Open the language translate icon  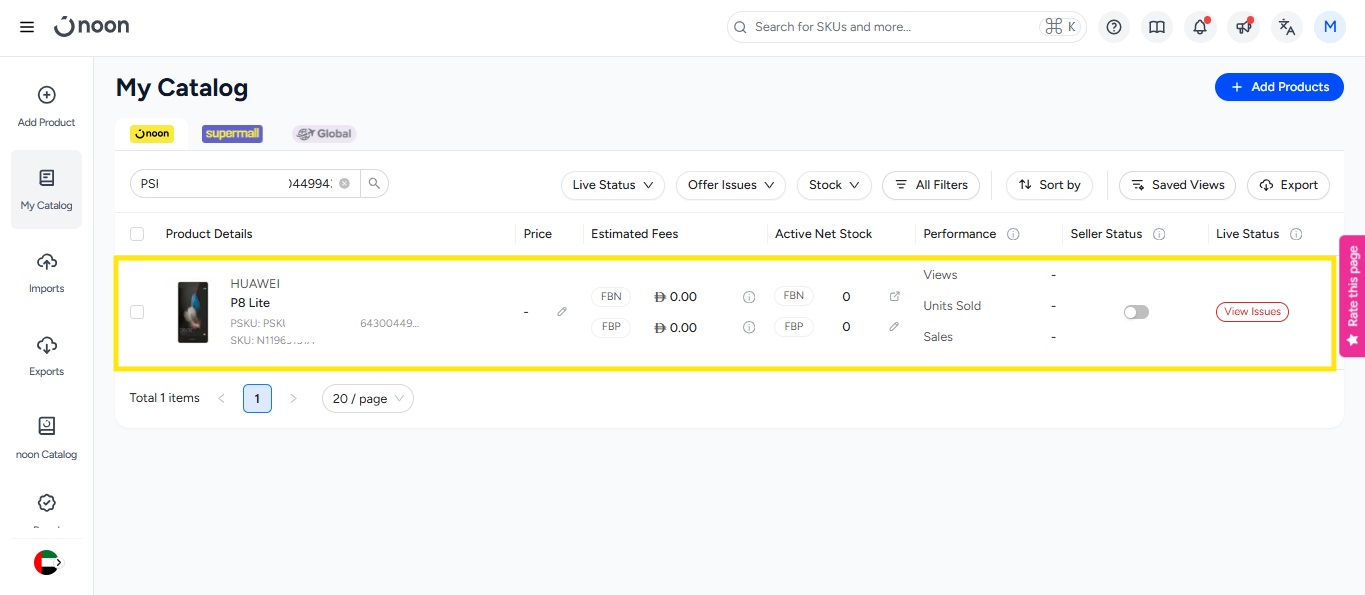(x=1287, y=27)
